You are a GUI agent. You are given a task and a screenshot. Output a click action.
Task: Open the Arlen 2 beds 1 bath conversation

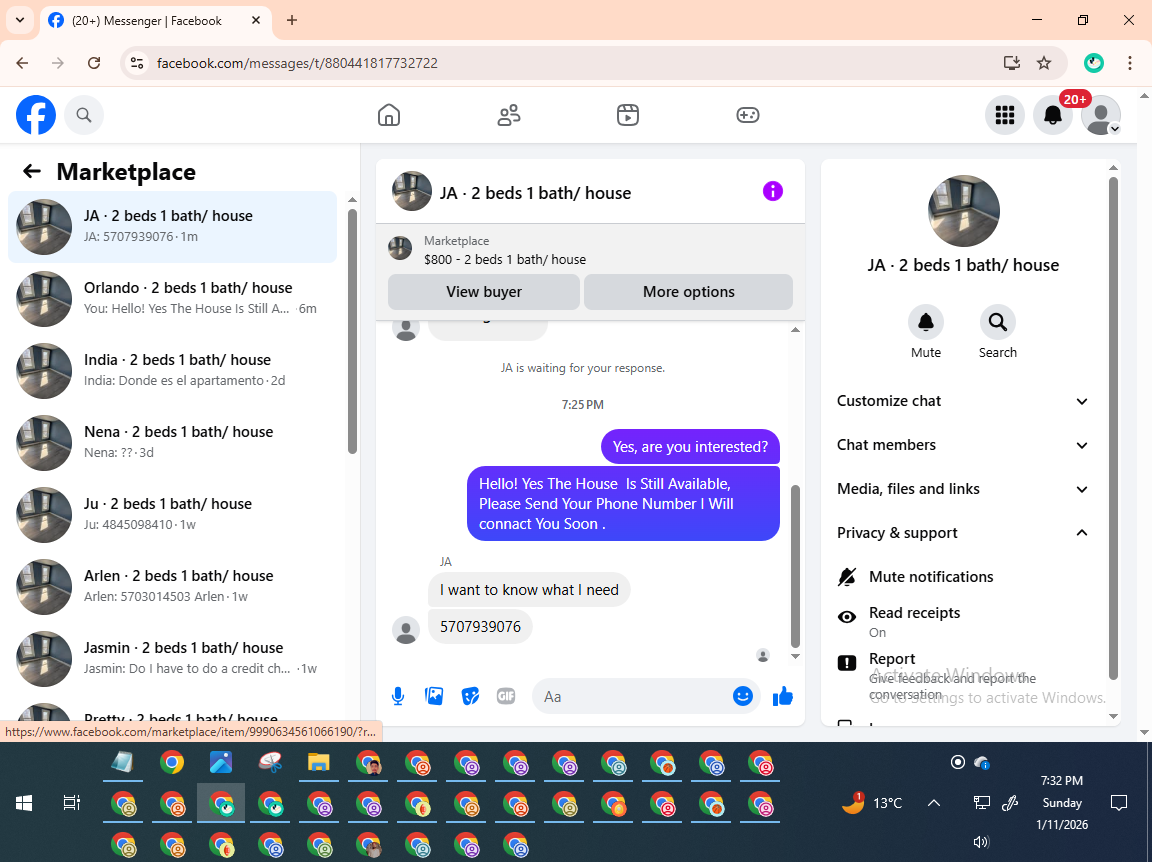(173, 586)
